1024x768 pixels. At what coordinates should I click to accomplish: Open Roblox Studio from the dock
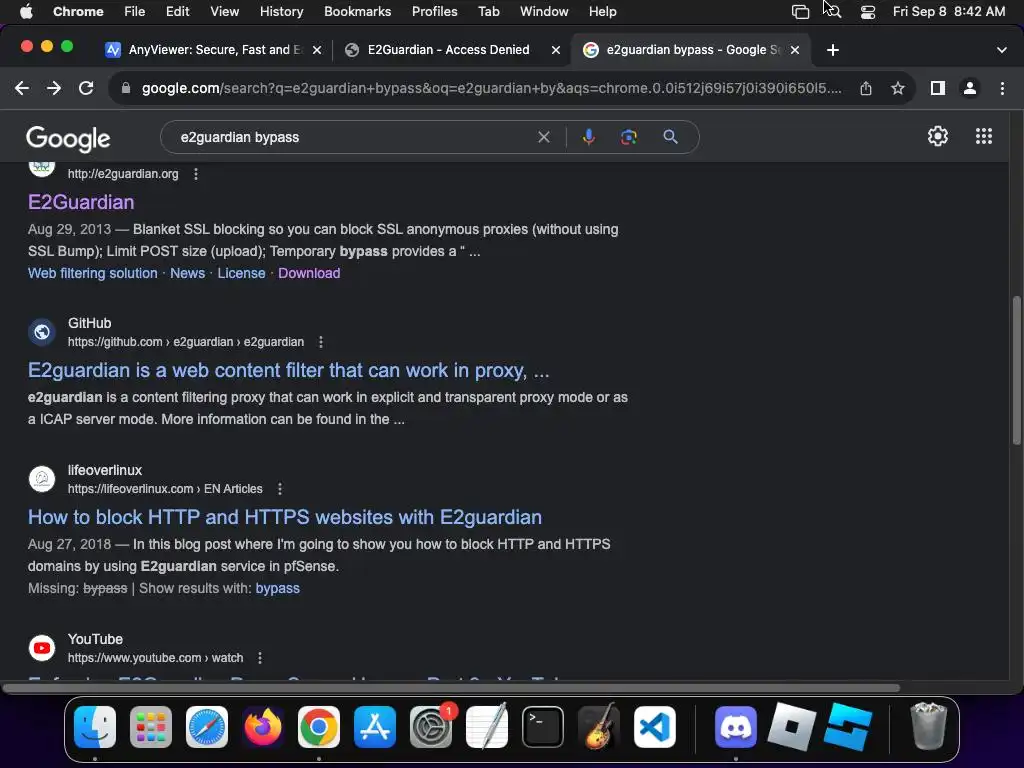click(x=848, y=727)
